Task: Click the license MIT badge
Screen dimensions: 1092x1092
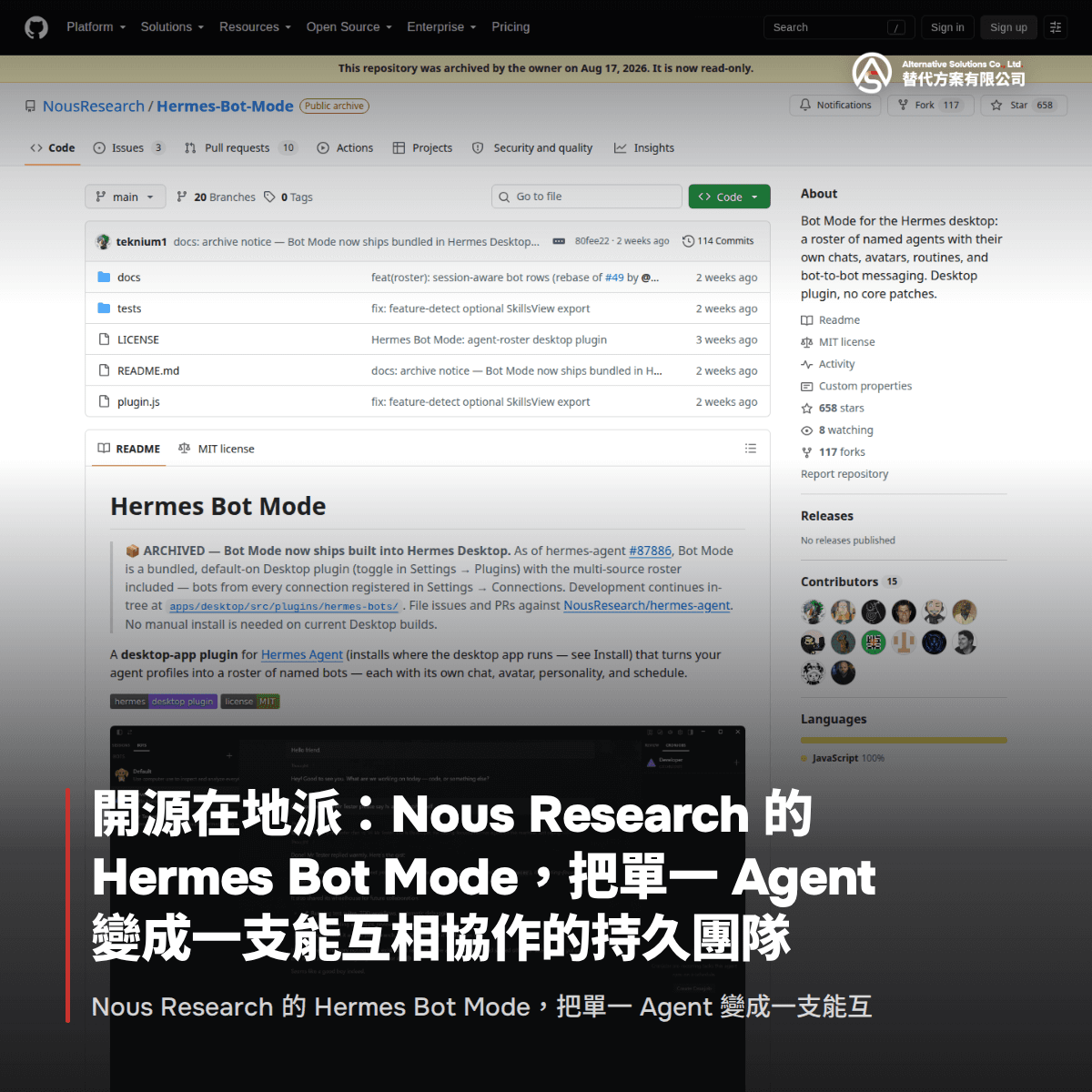Action: [x=250, y=701]
